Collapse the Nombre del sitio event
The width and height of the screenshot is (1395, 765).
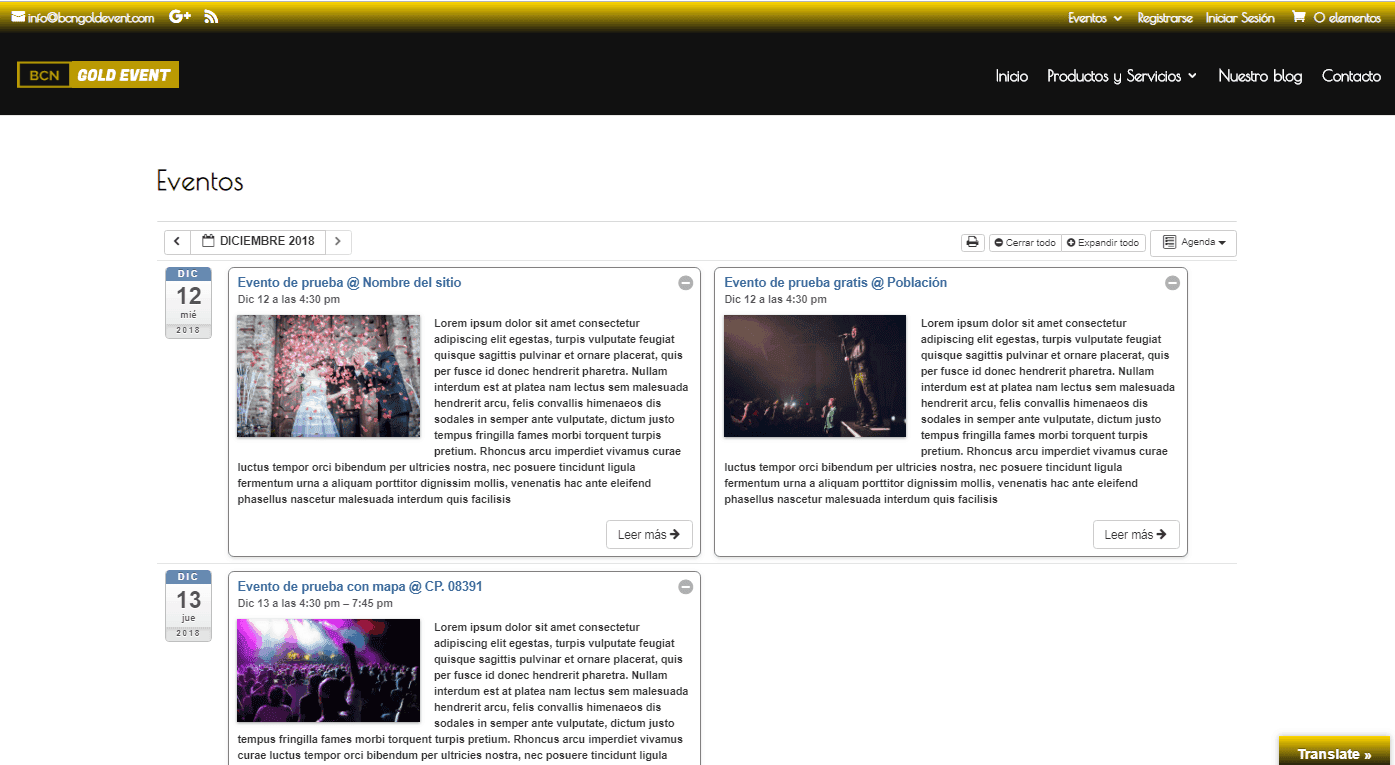685,283
